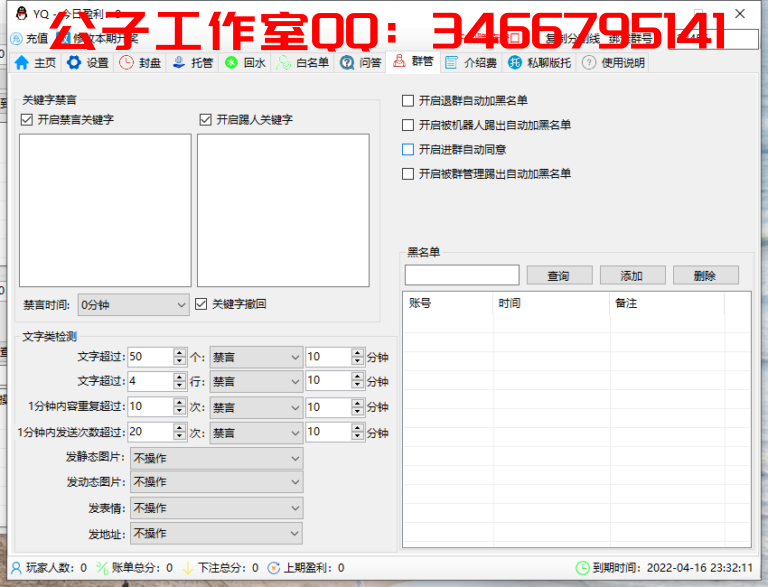Click the 备注 column header
768x587 pixels.
tap(667, 303)
